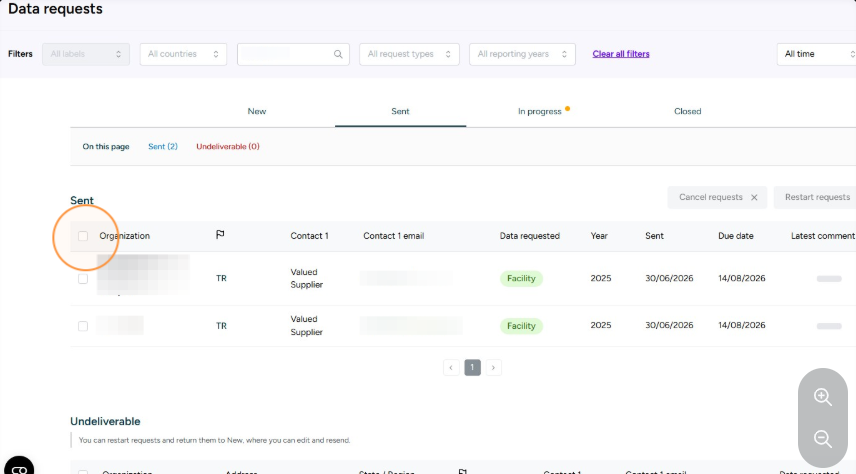Click the Year column header
This screenshot has height=474, width=856.
[x=599, y=236]
